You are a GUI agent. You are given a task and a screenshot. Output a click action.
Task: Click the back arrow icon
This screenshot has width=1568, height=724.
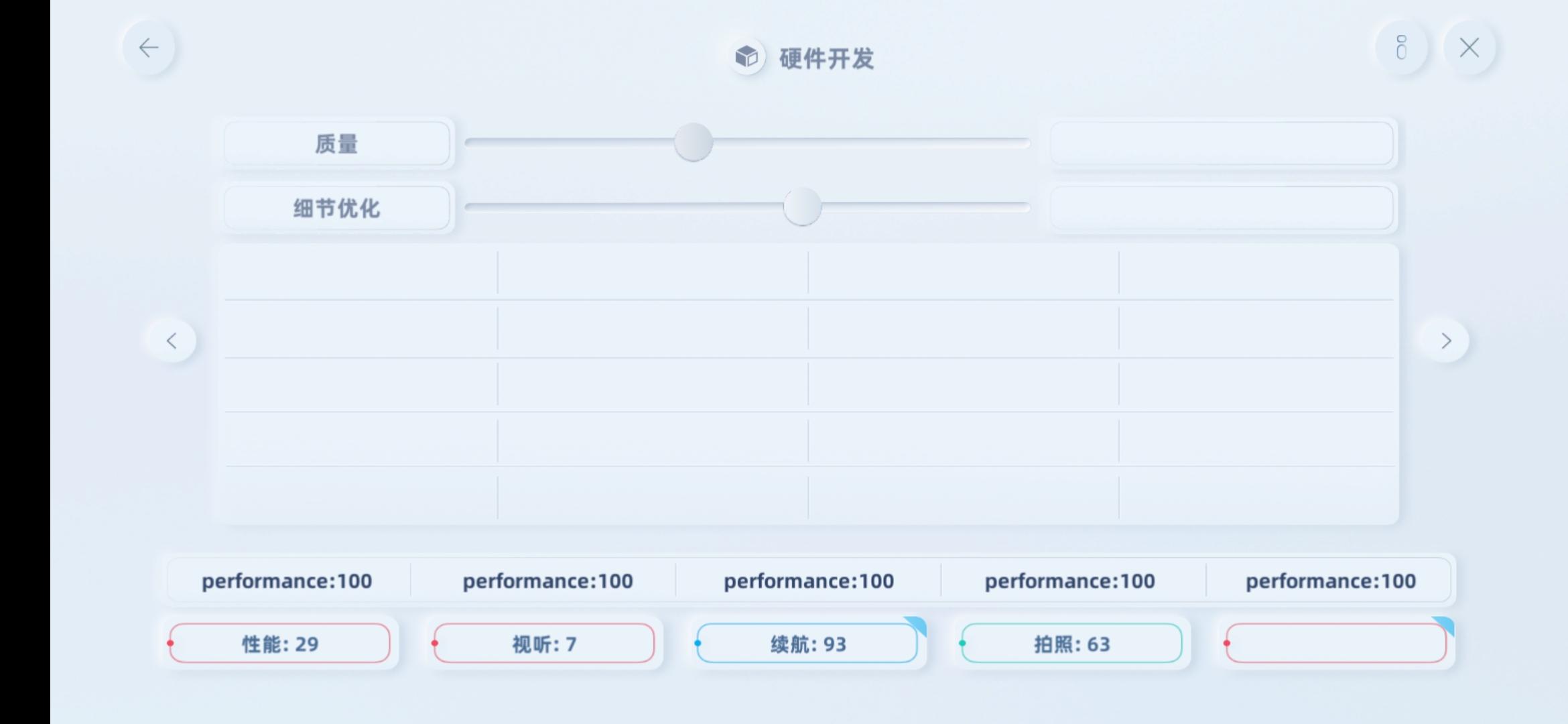point(149,48)
